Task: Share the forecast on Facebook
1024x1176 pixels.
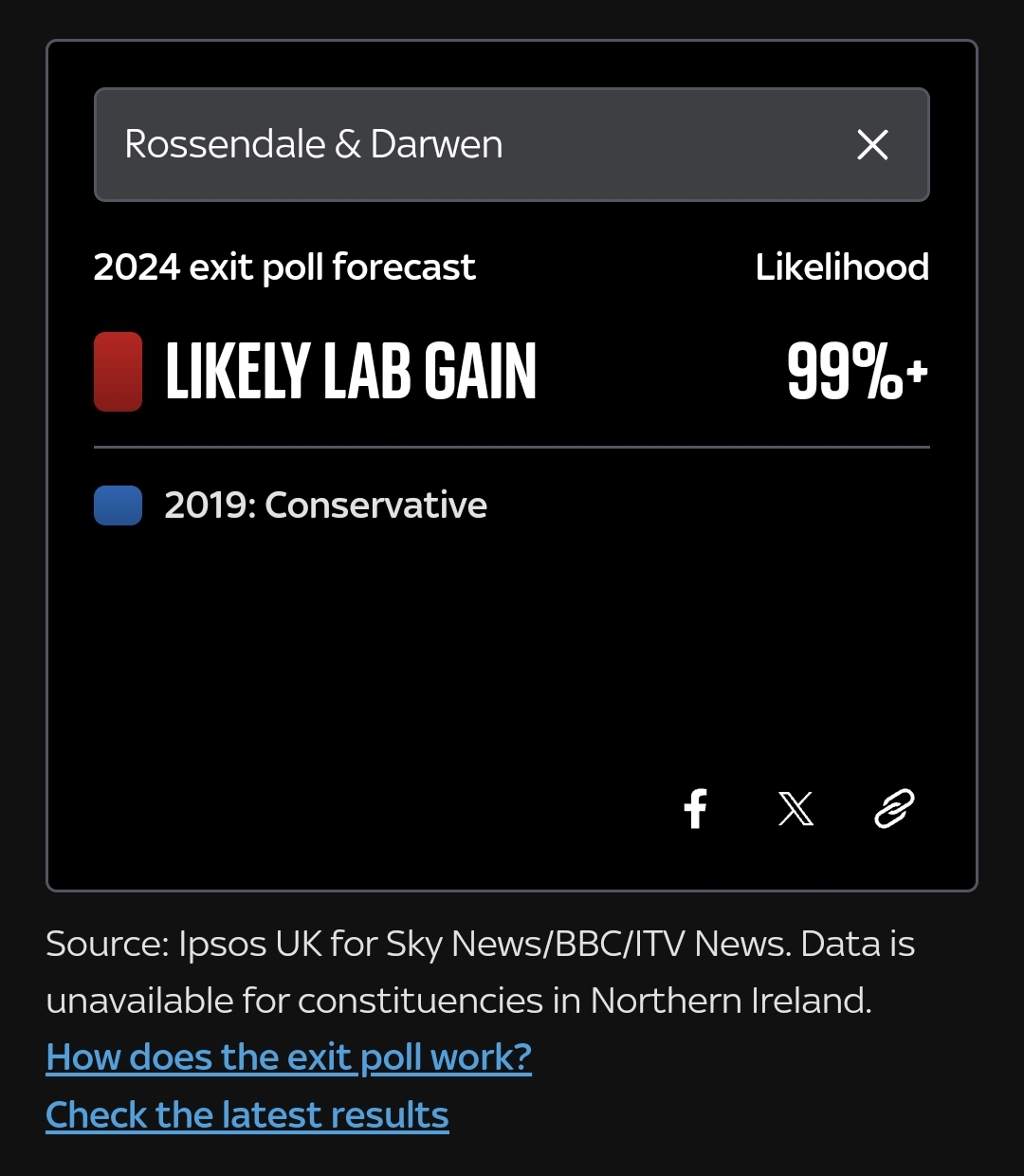Action: (696, 809)
